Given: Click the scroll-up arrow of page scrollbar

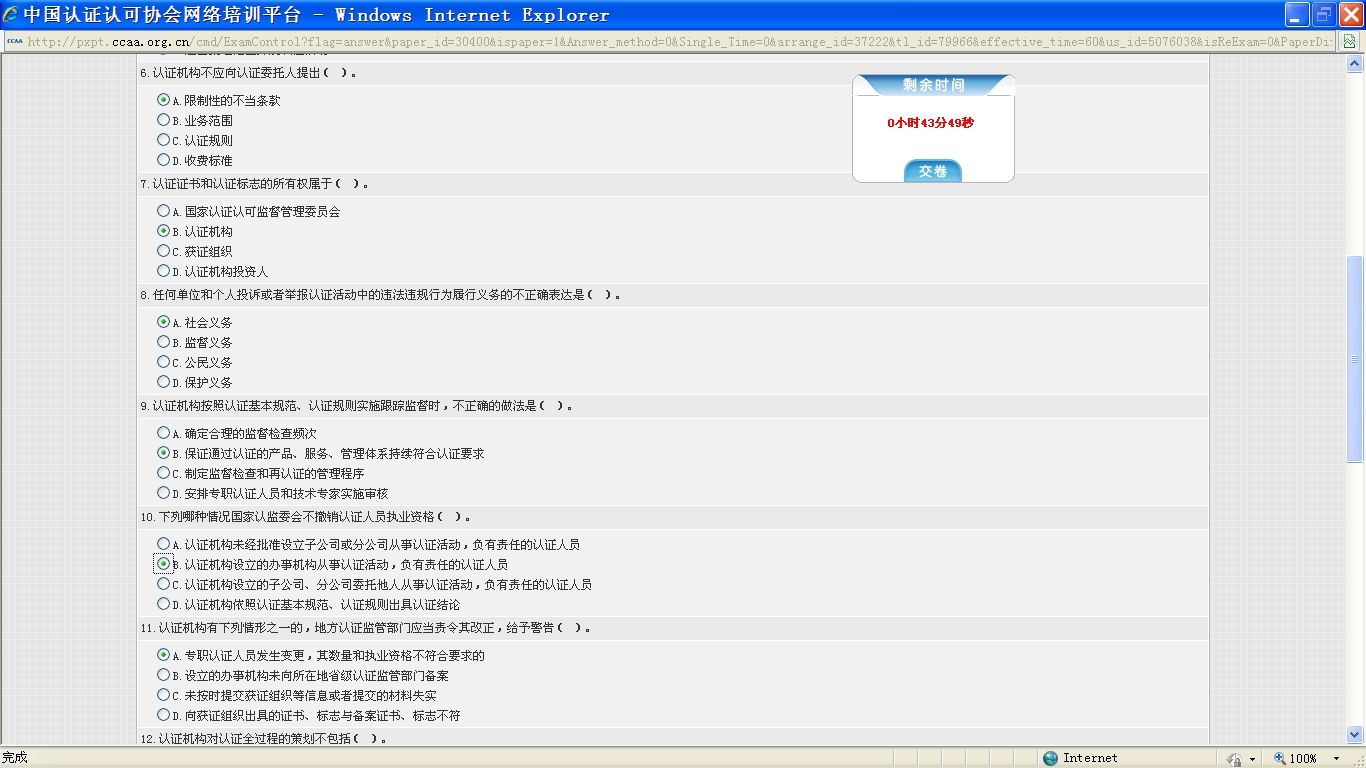Looking at the screenshot, I should pyautogui.click(x=1356, y=64).
